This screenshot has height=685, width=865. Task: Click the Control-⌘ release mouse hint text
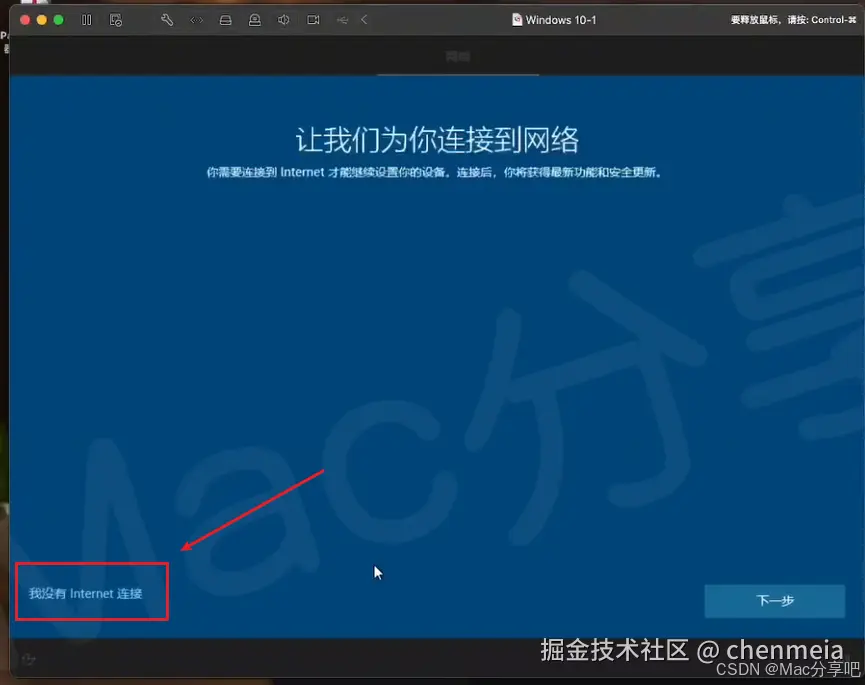pos(793,19)
